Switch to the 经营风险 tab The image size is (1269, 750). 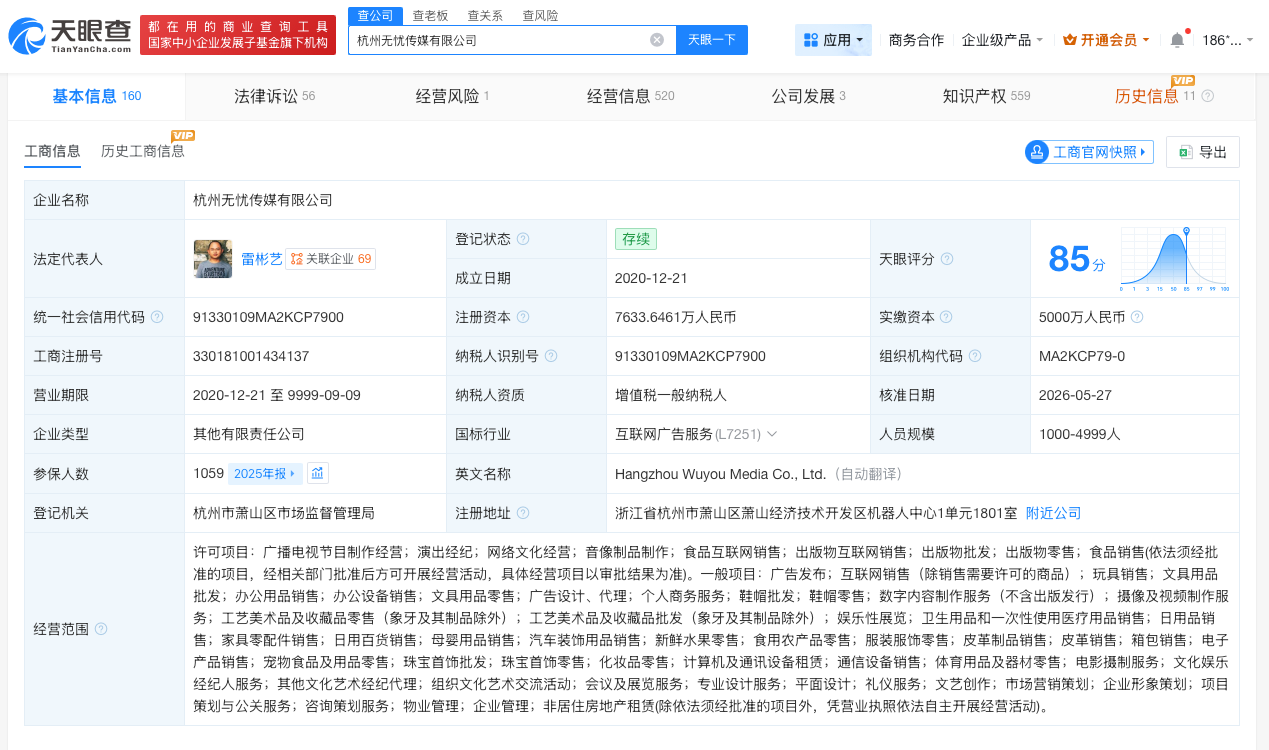coord(452,96)
